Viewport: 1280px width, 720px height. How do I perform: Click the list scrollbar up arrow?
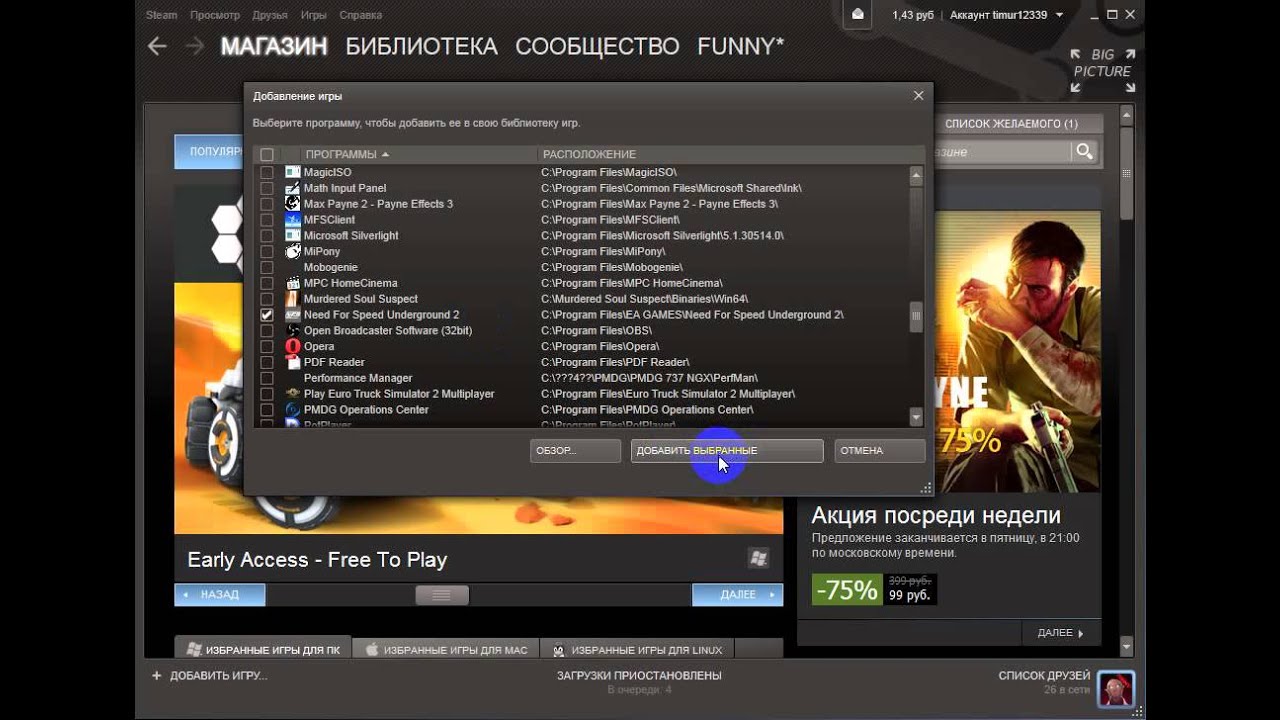point(916,175)
